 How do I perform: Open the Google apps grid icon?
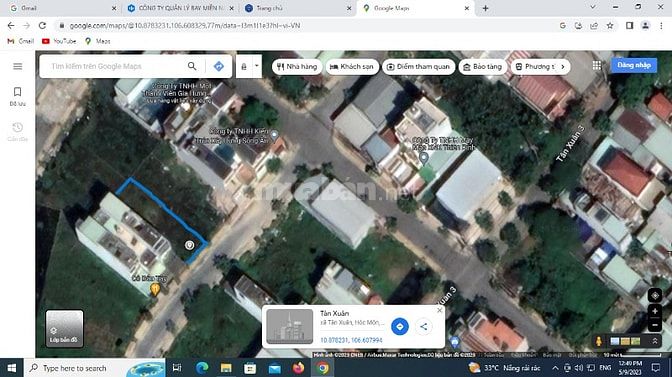(x=597, y=65)
